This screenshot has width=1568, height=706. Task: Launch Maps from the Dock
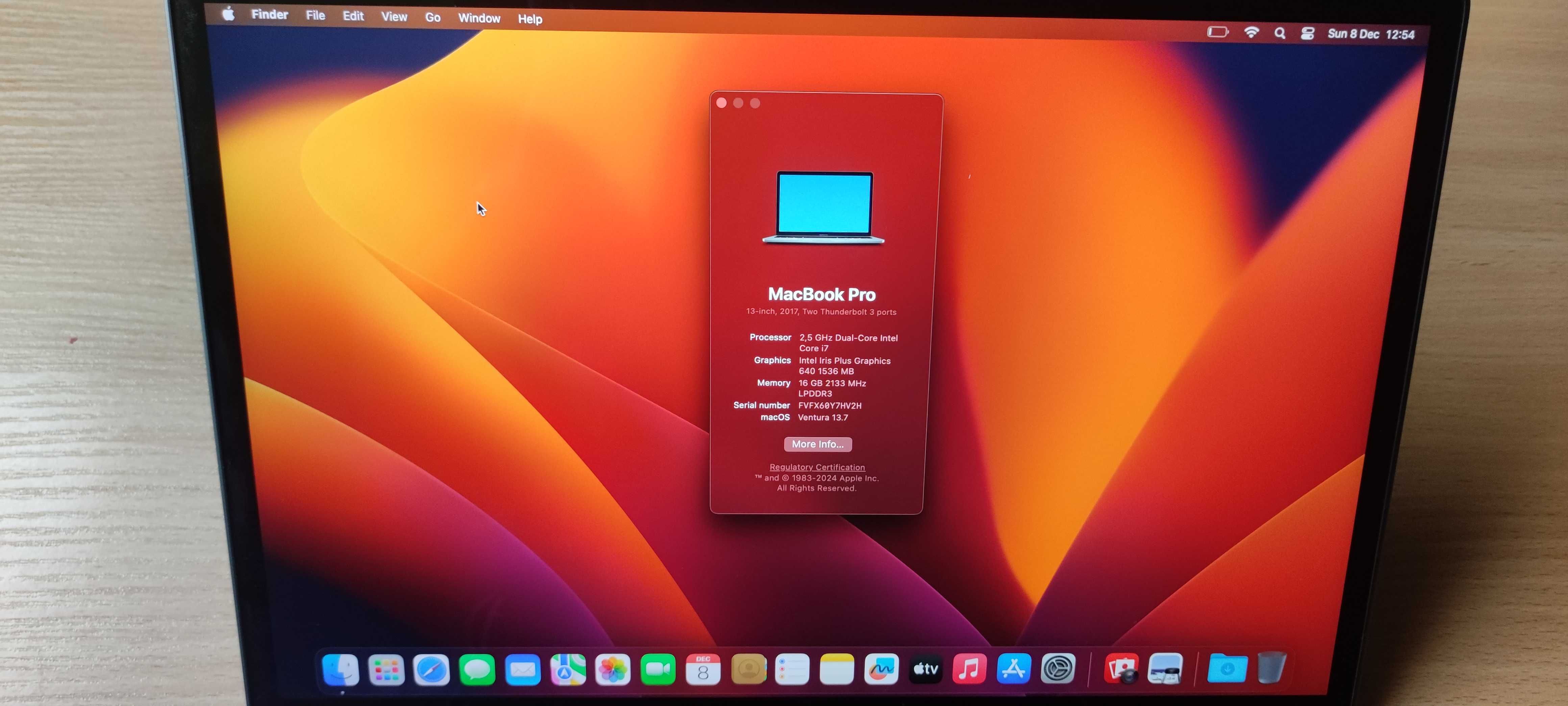pyautogui.click(x=568, y=669)
